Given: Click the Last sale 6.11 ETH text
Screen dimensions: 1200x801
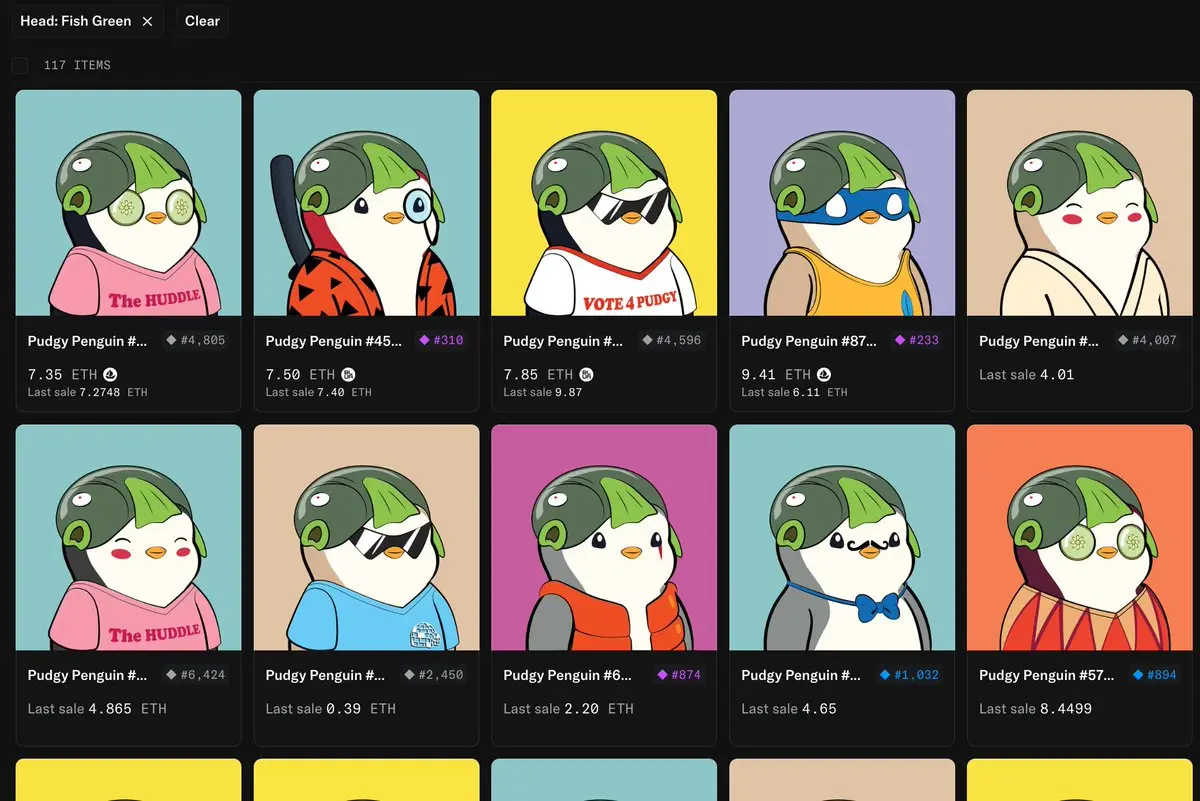Looking at the screenshot, I should (794, 392).
